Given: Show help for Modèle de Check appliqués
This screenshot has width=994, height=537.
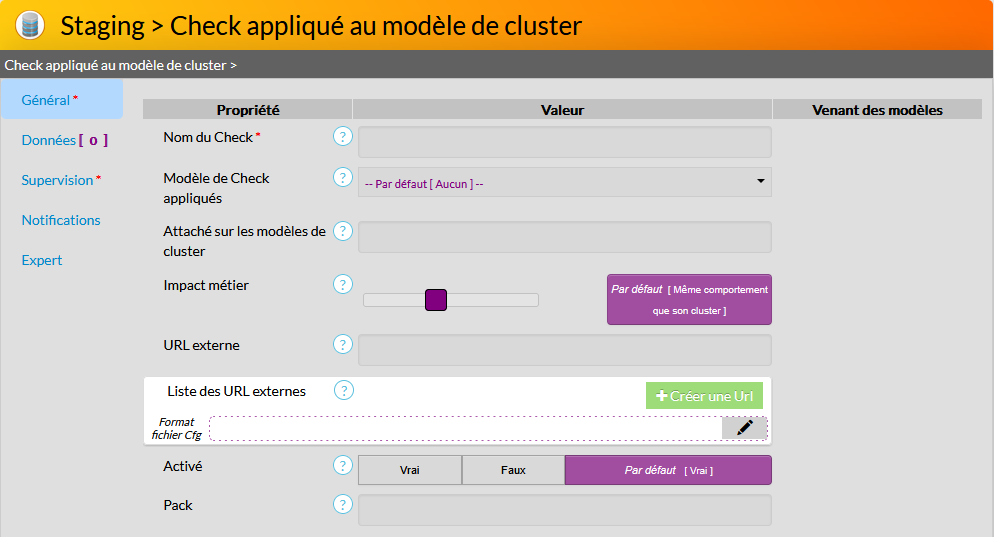Looking at the screenshot, I should (x=343, y=178).
